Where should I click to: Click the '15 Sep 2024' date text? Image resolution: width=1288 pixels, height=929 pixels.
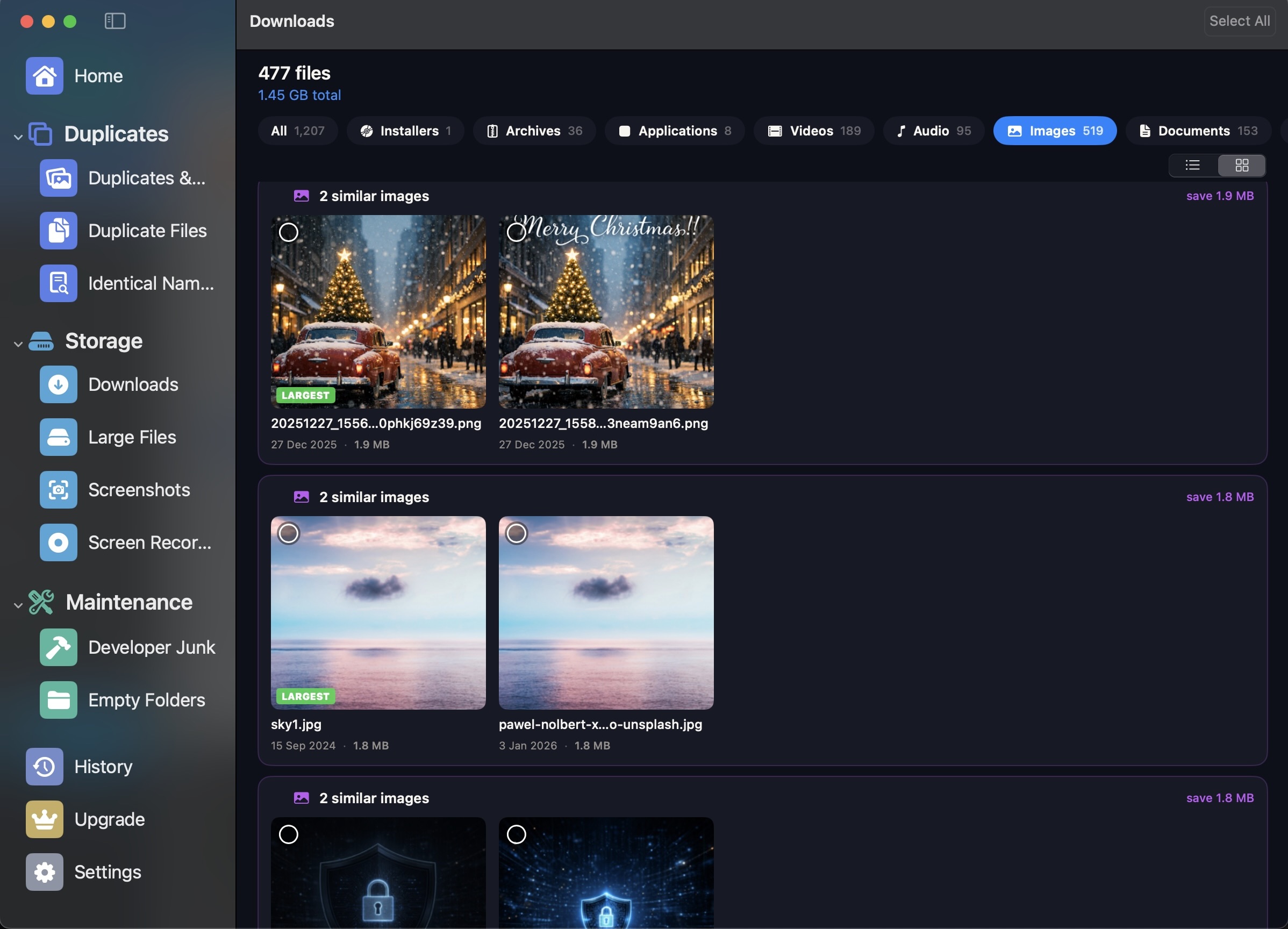pos(303,746)
